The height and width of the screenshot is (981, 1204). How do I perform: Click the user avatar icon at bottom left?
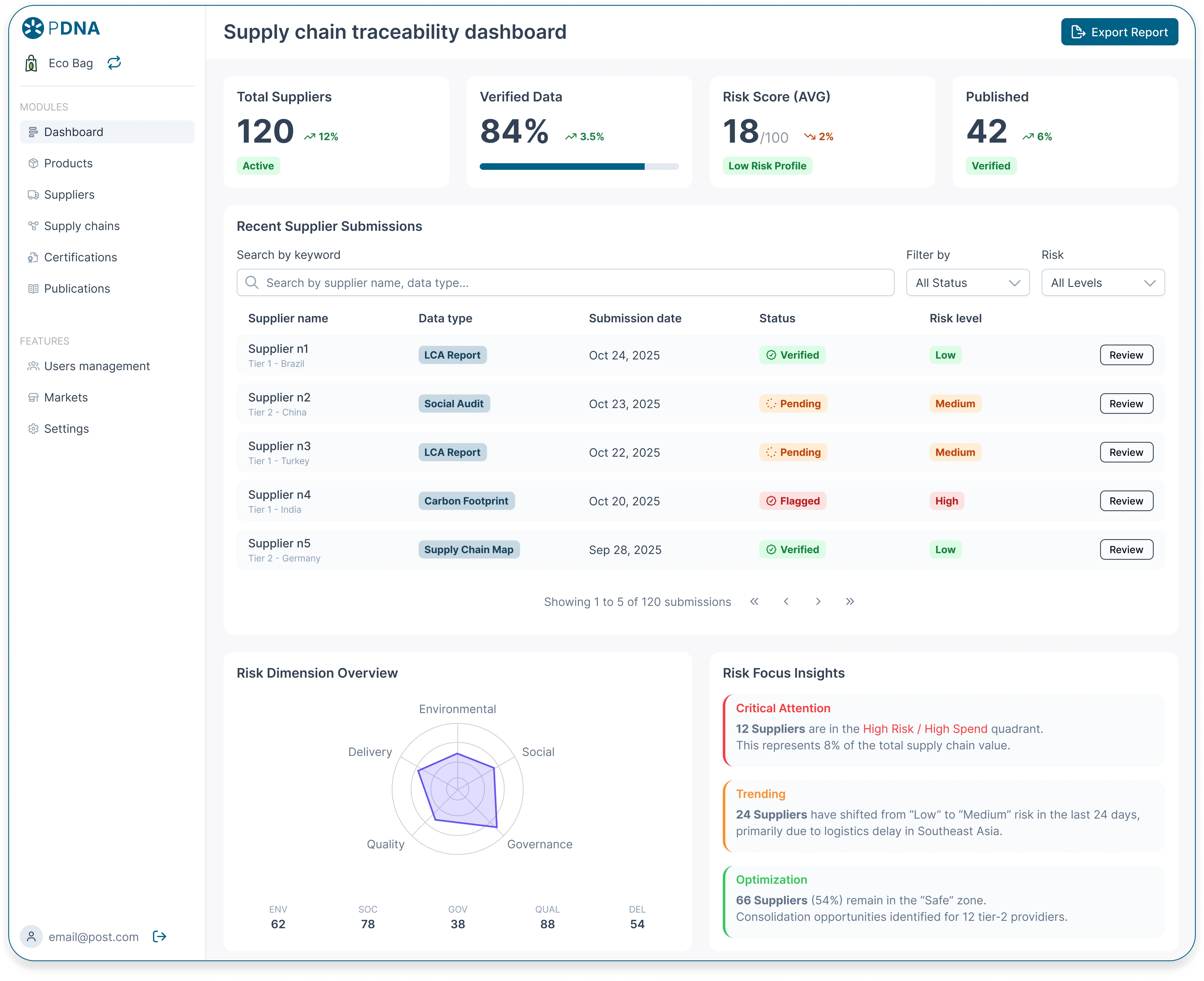[x=32, y=936]
